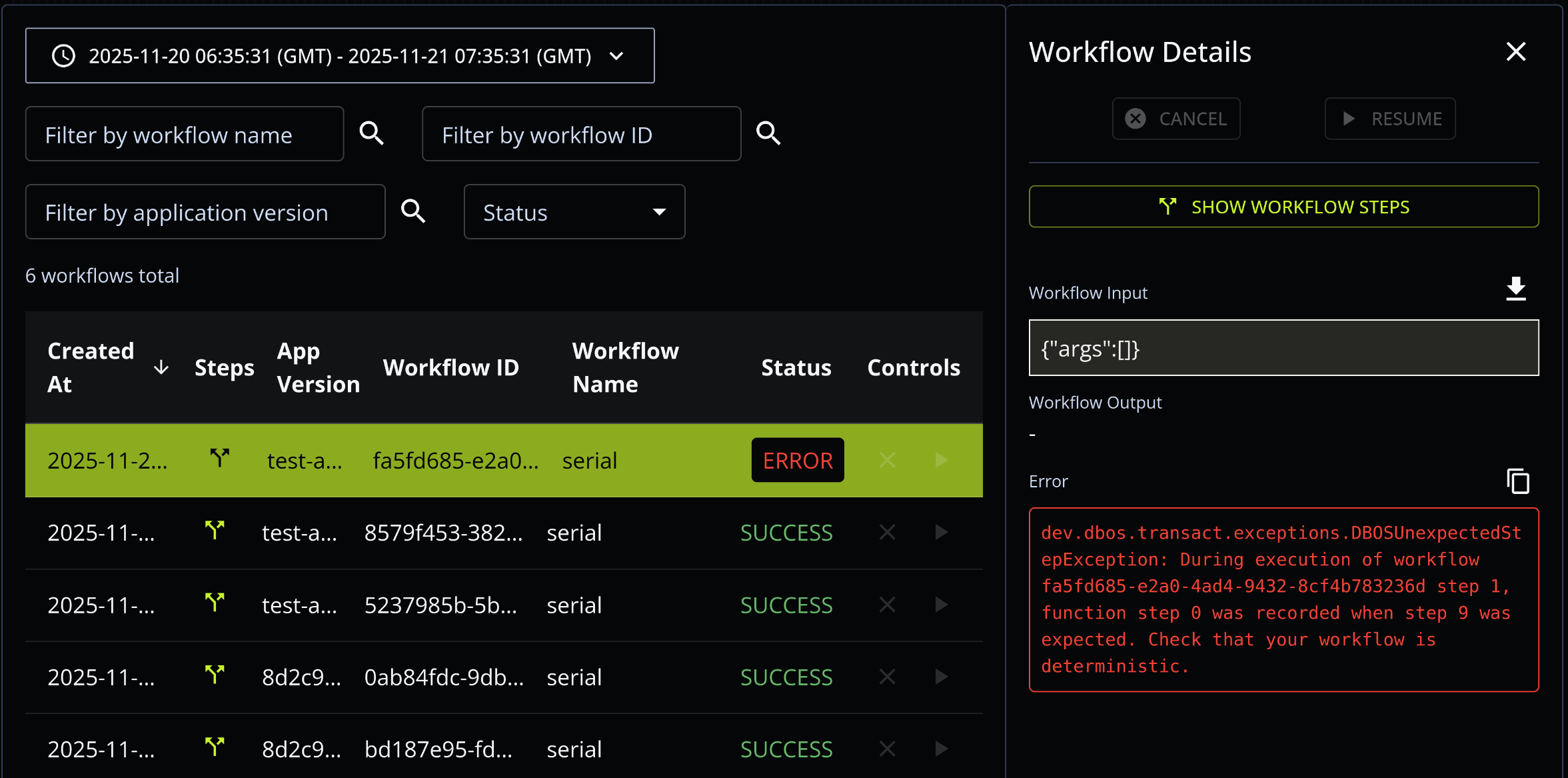Click search icon beside application version filter
1568x778 pixels.
(413, 211)
